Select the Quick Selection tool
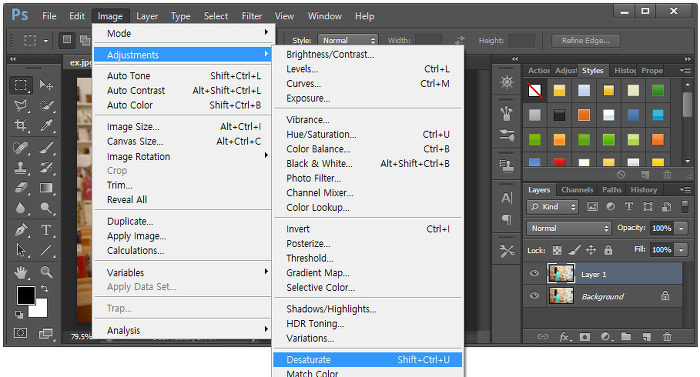This screenshot has height=377, width=700. (46, 106)
